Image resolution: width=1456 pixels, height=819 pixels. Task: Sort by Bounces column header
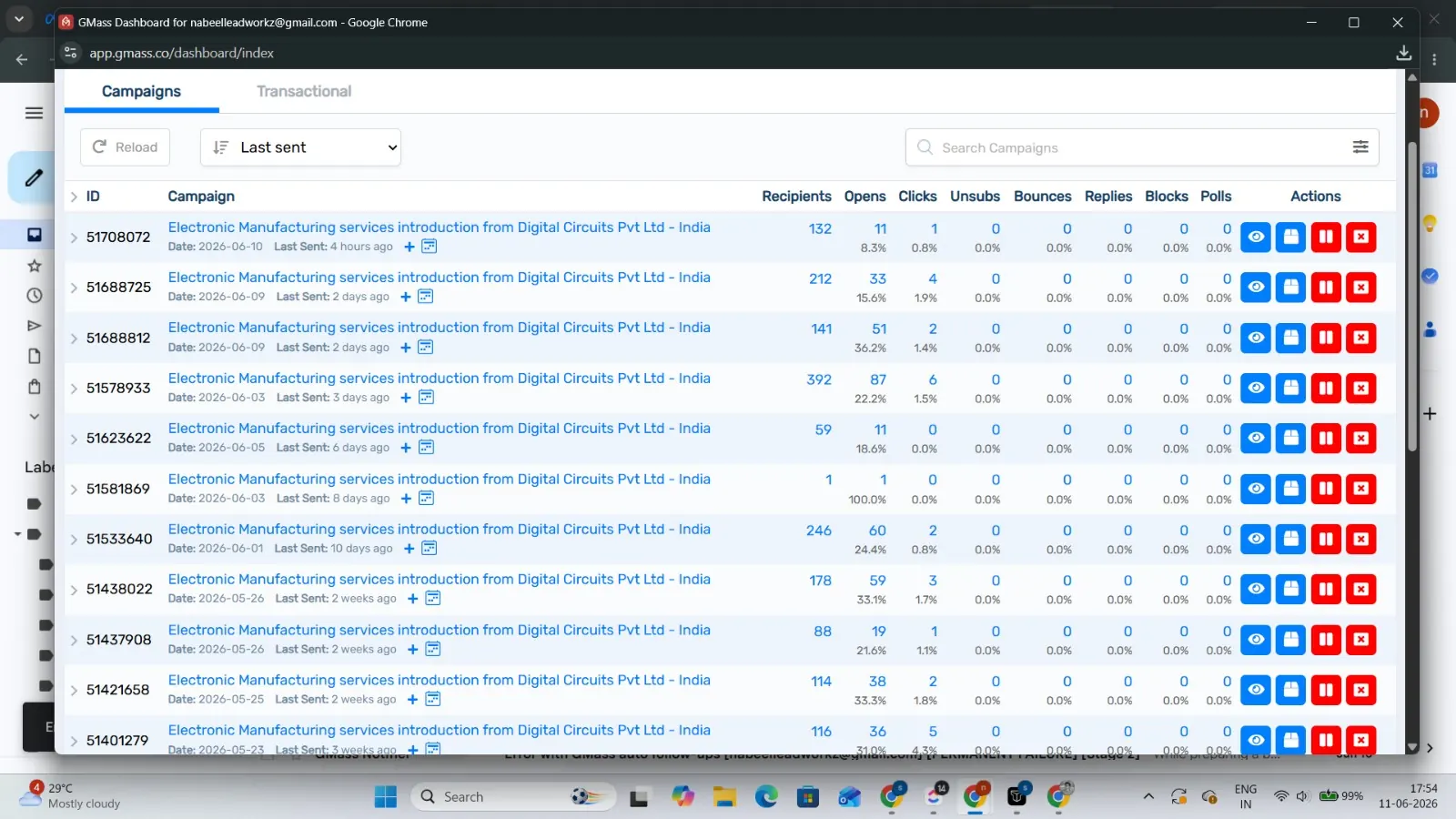[x=1042, y=197]
